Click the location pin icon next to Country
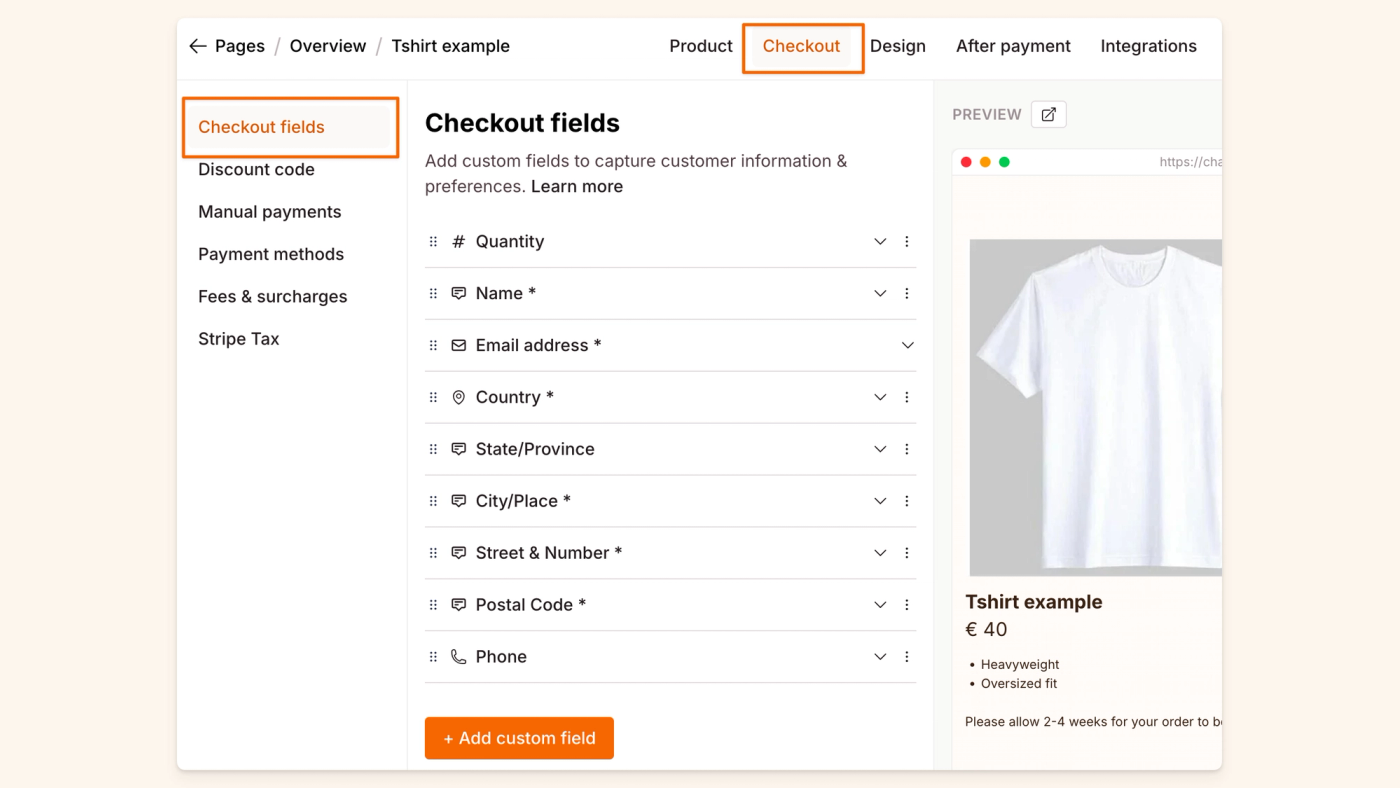This screenshot has height=788, width=1400. (458, 397)
